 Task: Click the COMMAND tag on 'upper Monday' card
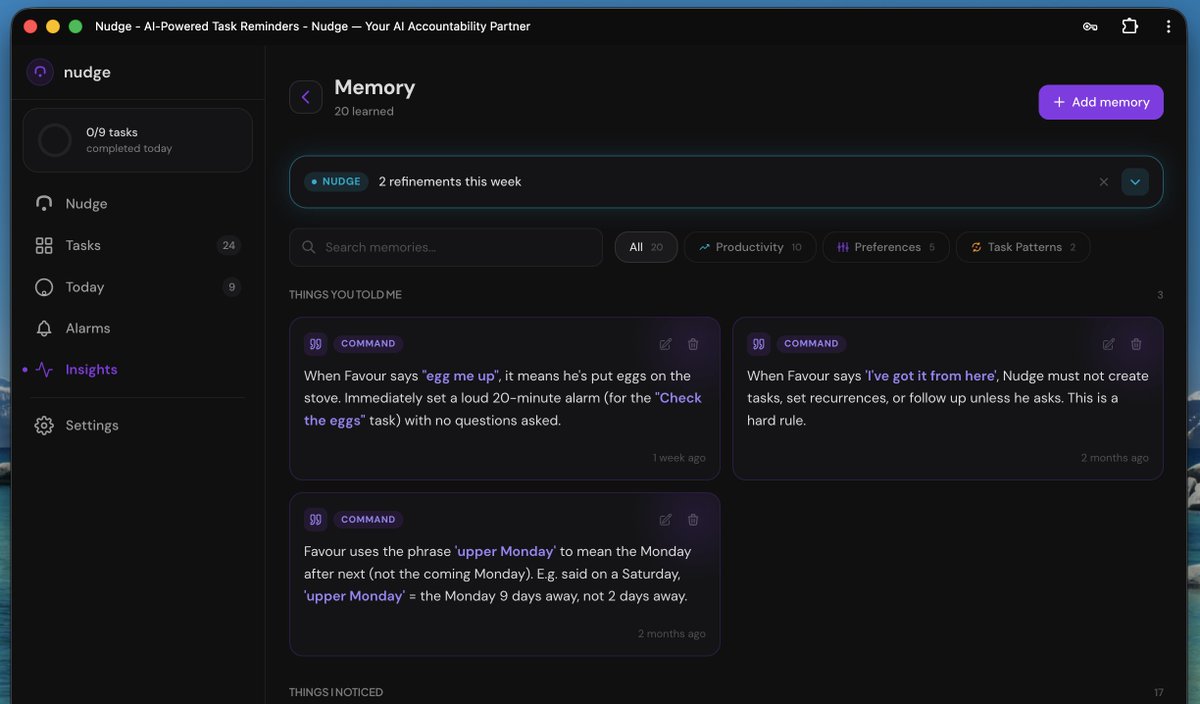click(368, 520)
